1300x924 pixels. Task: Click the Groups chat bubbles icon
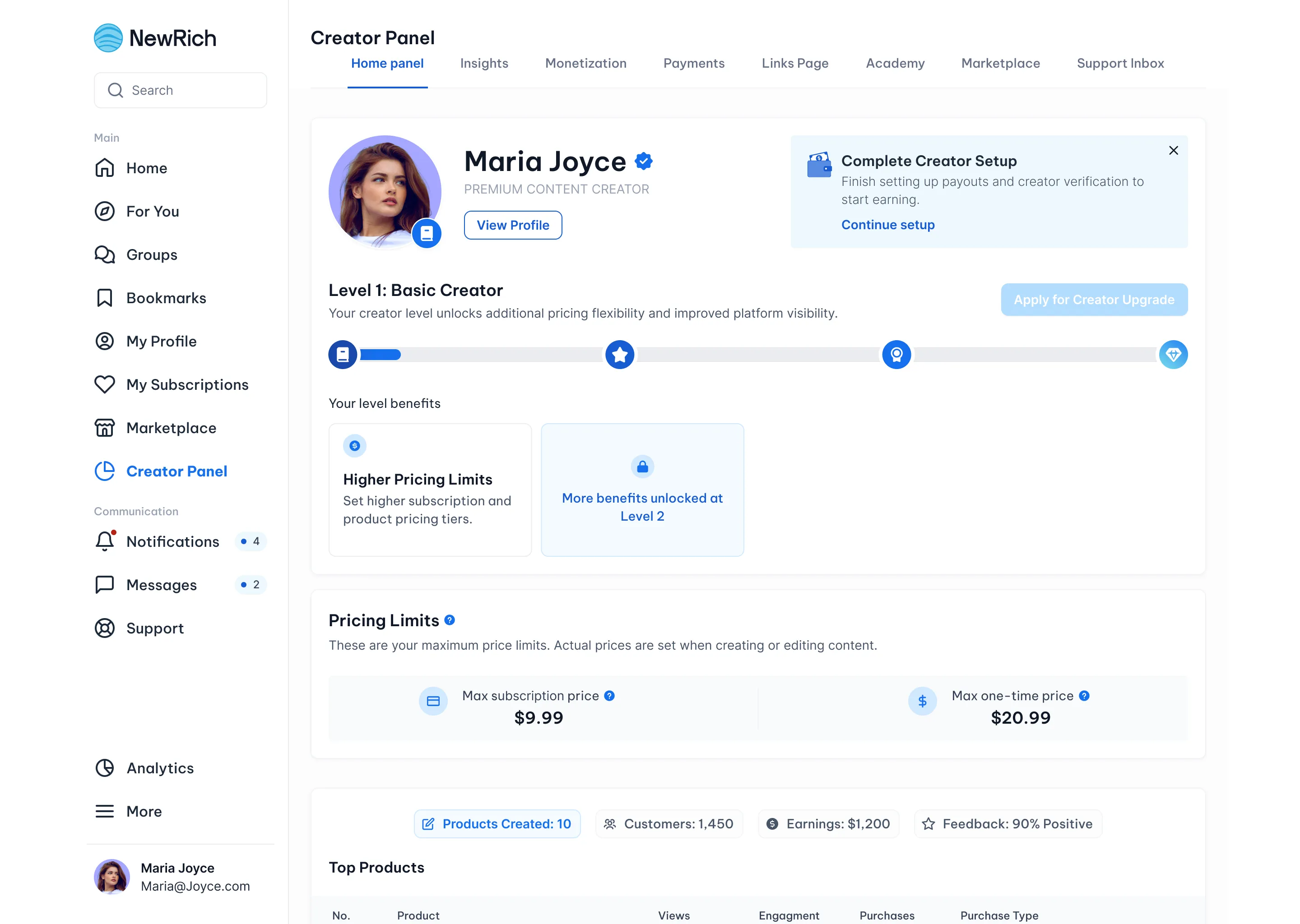(105, 254)
